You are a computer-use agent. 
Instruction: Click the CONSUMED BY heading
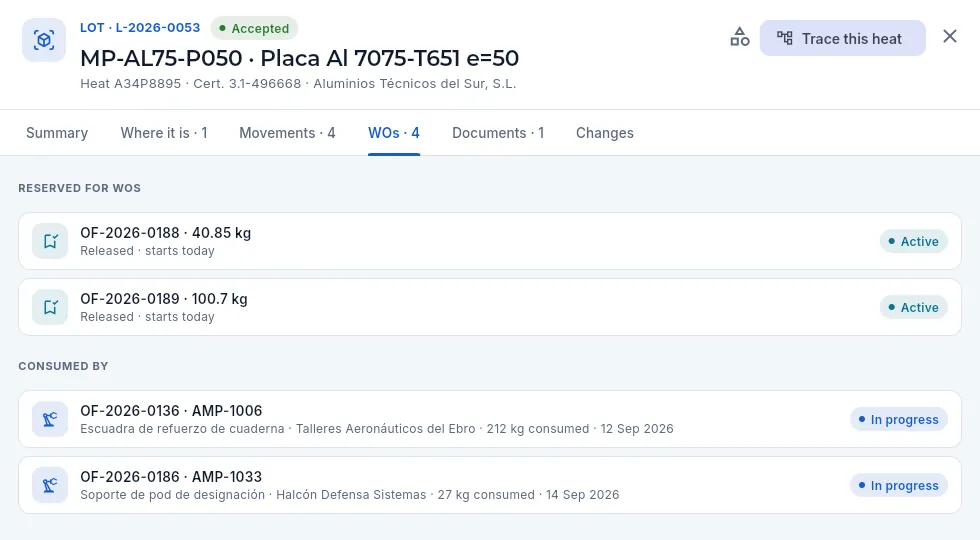[x=63, y=366]
